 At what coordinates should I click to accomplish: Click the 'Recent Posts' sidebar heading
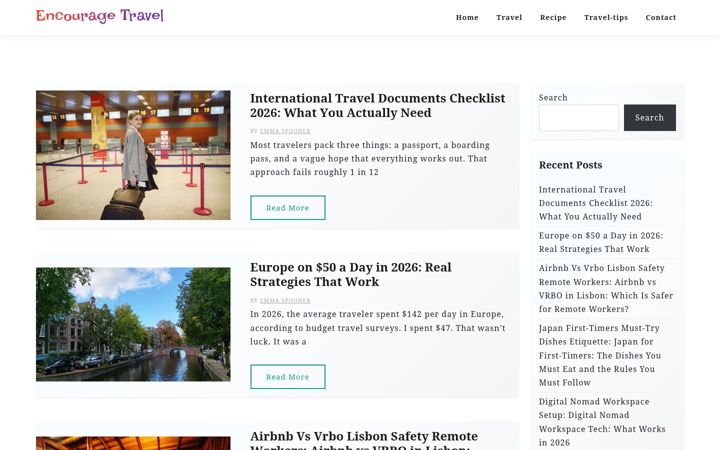click(x=570, y=165)
